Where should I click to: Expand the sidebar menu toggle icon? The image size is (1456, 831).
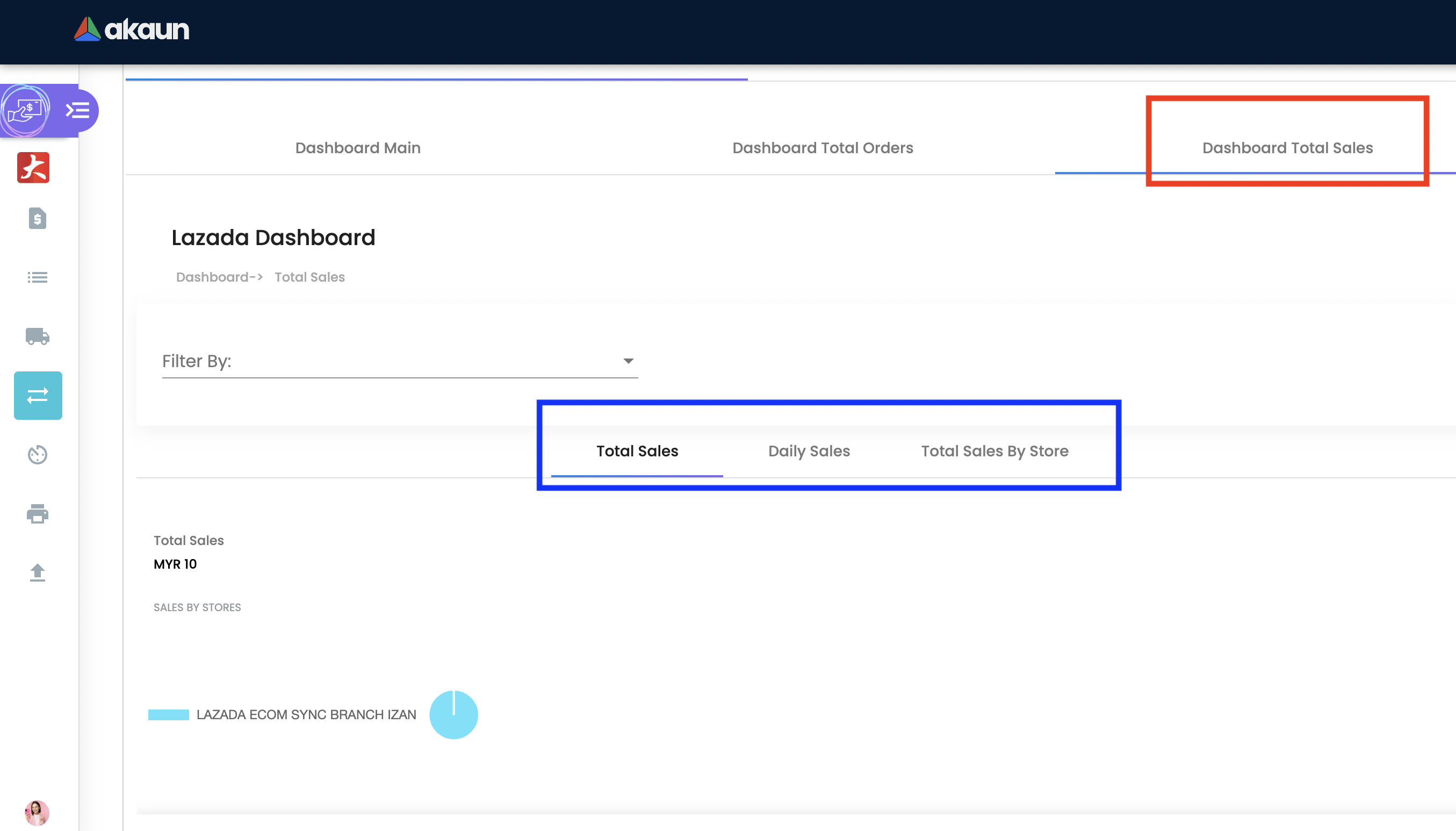(x=77, y=110)
